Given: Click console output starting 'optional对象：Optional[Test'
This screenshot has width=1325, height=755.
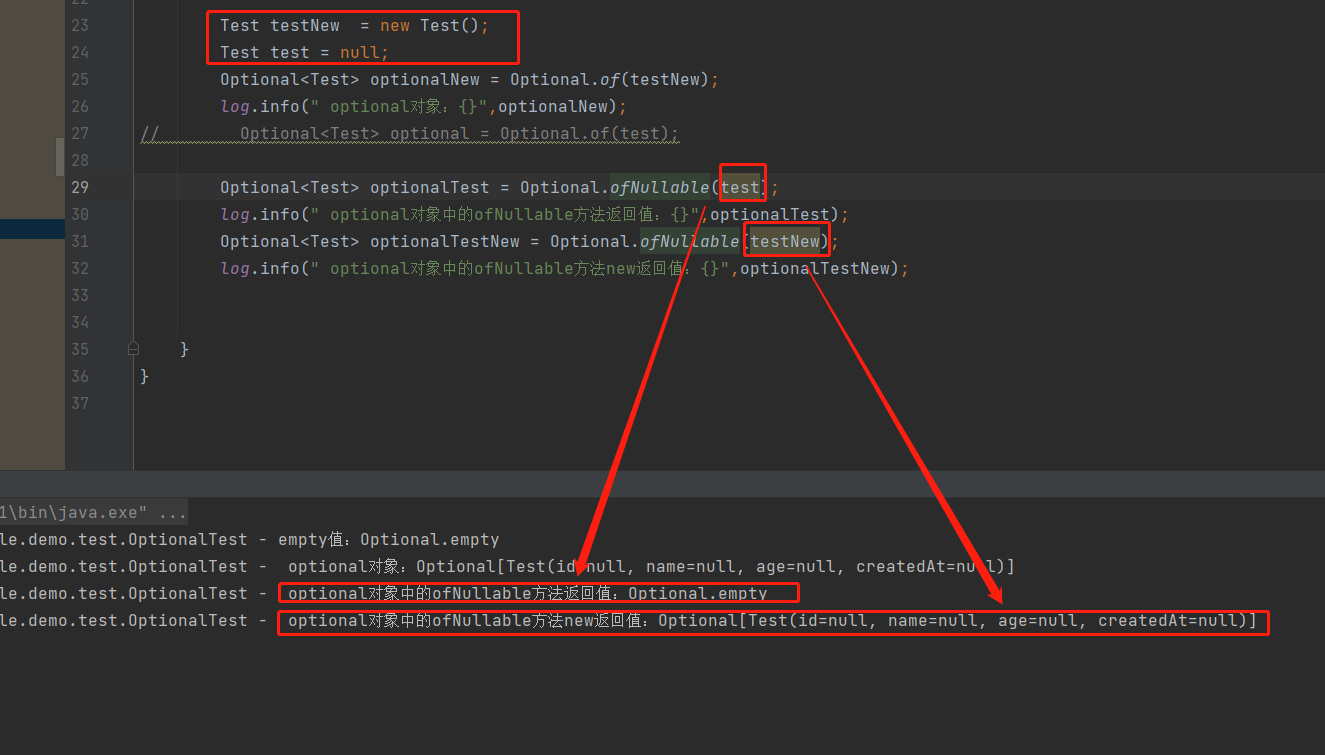Looking at the screenshot, I should coord(651,566).
